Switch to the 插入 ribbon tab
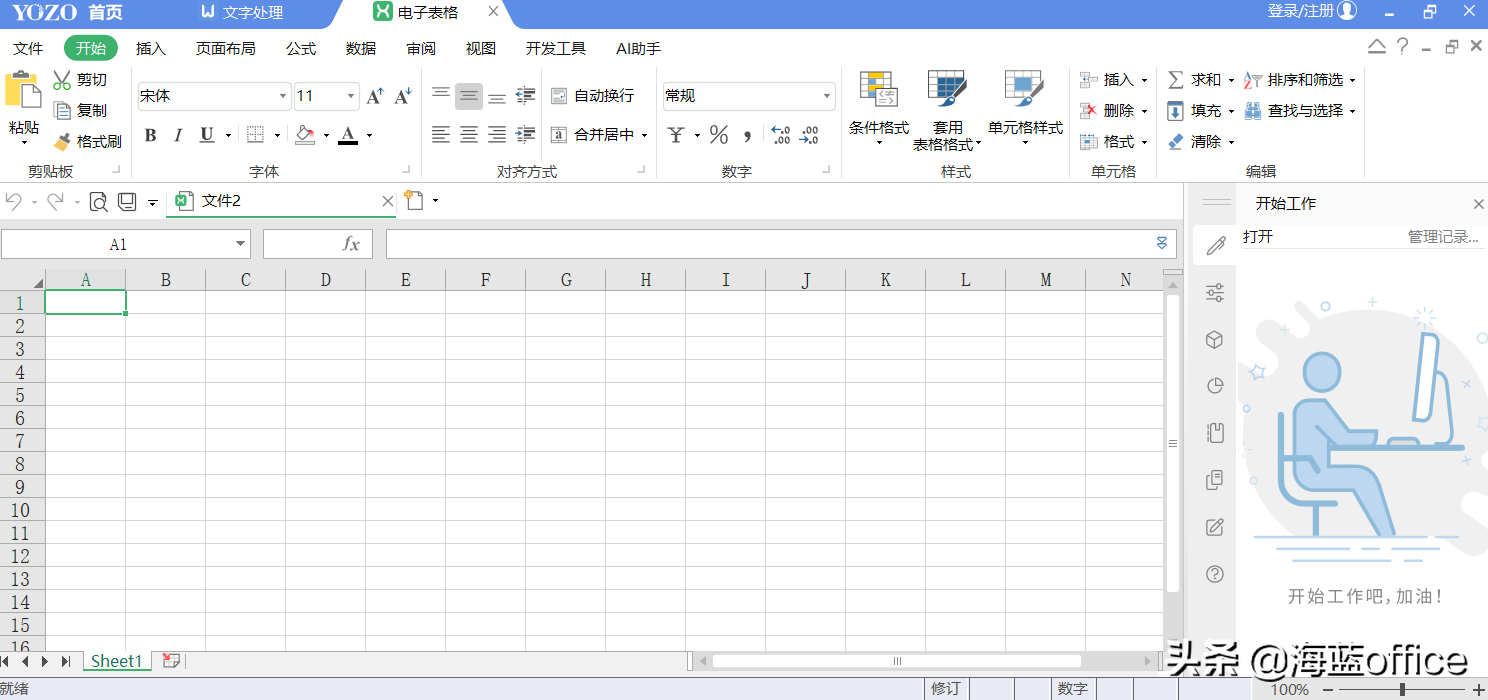Viewport: 1488px width, 700px height. click(x=151, y=48)
